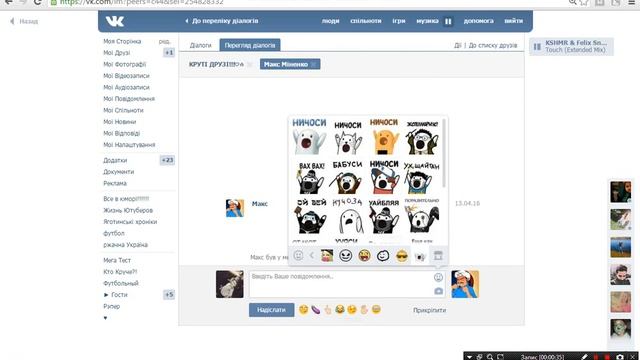Viewport: 640px width, 360px height.
Task: Open допомога in the header menu
Action: [x=478, y=21]
